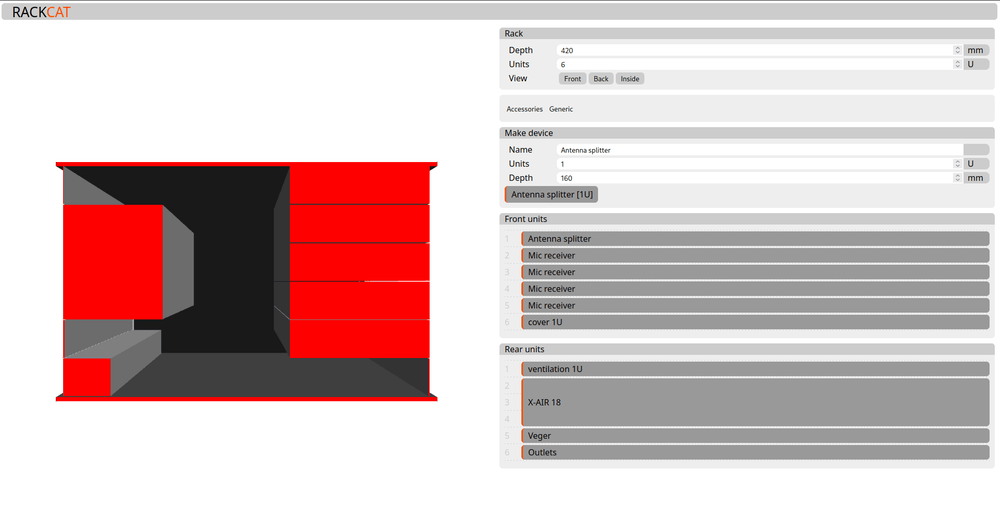Click the View label
Viewport: 1000px width, 519px height.
click(x=518, y=78)
